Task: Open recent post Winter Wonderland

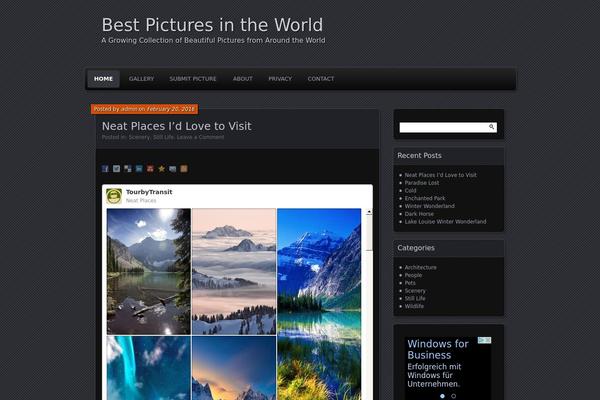Action: point(429,206)
